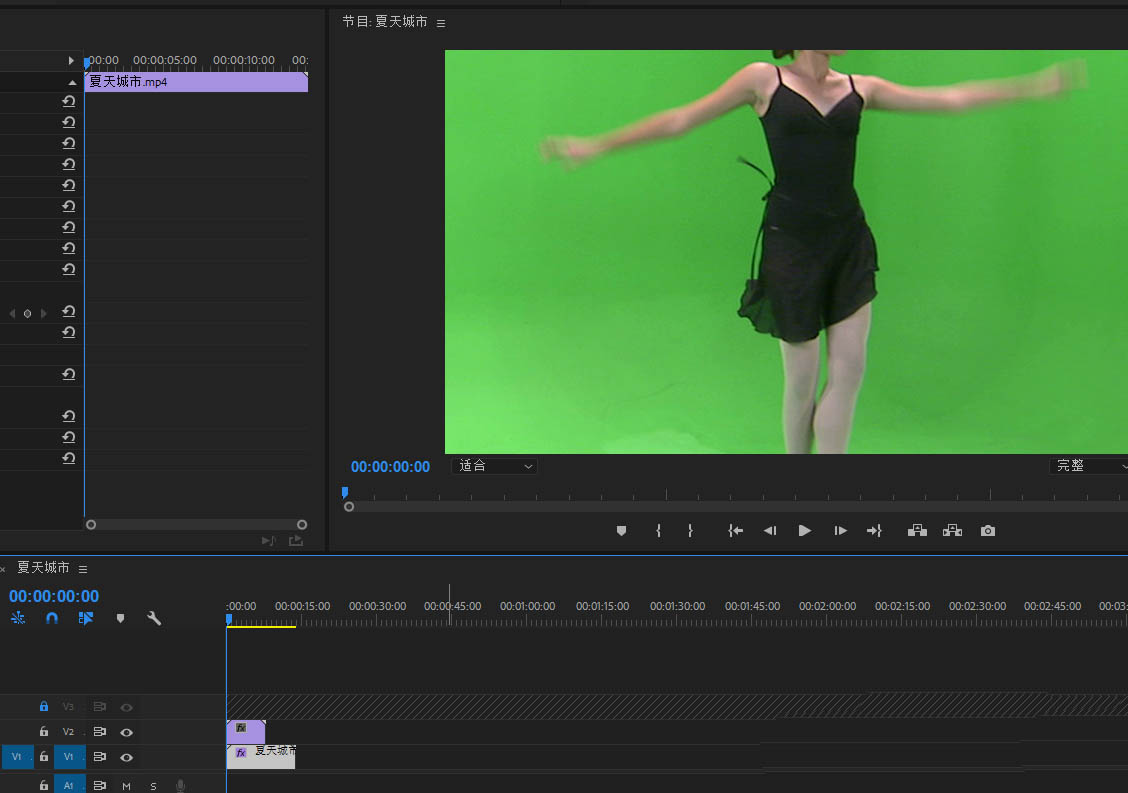The image size is (1128, 793).
Task: Open timeline wrench display settings
Action: (x=154, y=619)
